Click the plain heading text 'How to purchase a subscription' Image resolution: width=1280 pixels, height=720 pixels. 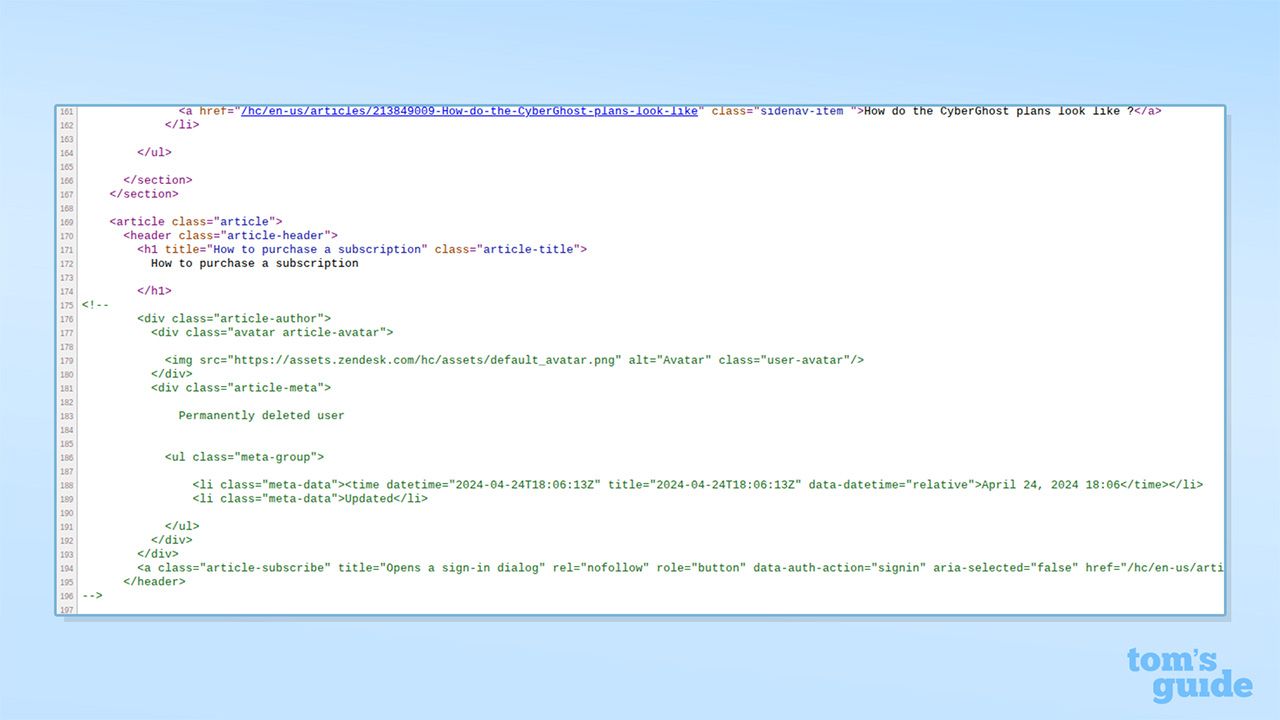click(x=255, y=264)
